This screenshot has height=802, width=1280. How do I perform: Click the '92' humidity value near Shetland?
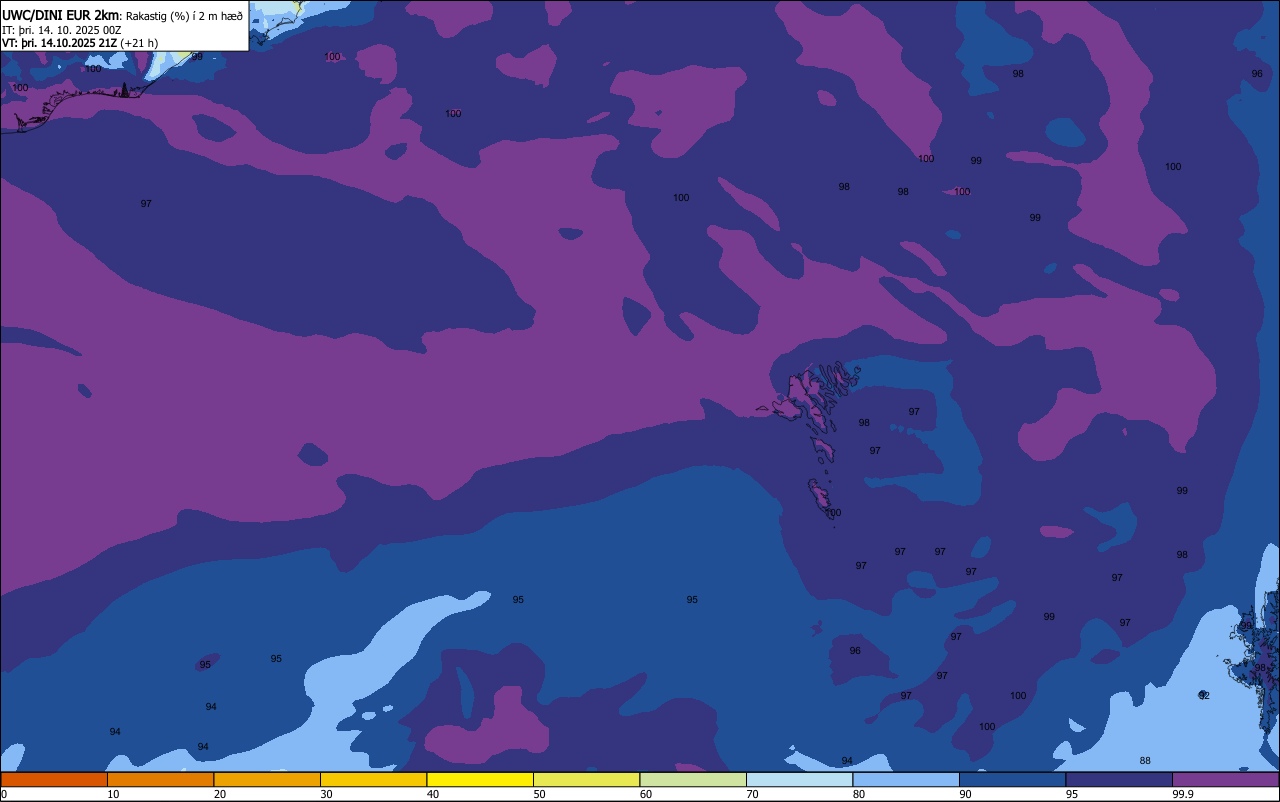pyautogui.click(x=1204, y=695)
